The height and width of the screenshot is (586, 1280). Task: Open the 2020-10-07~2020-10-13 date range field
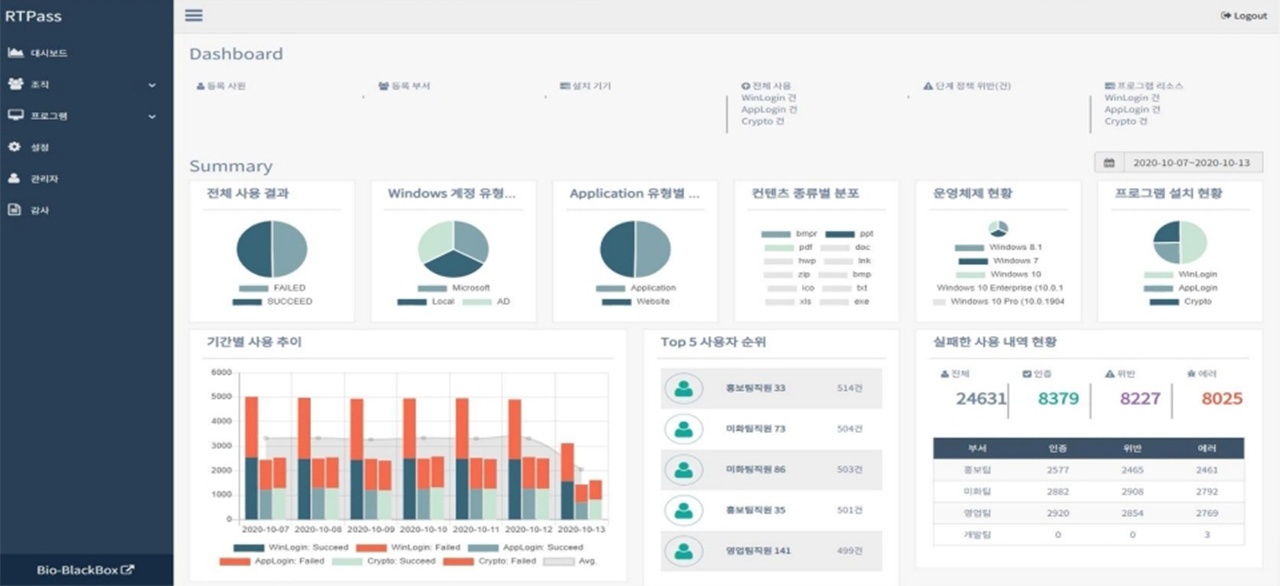[x=1193, y=162]
